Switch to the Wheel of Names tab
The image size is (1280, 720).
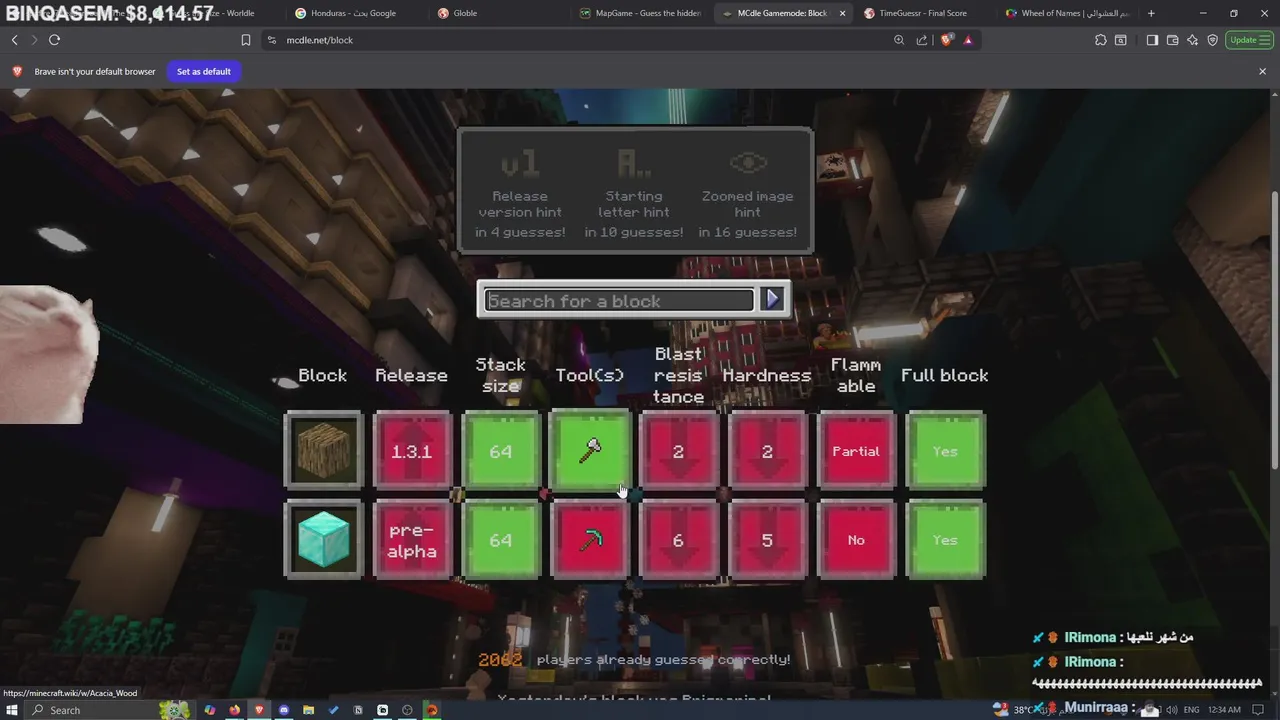pyautogui.click(x=1067, y=13)
